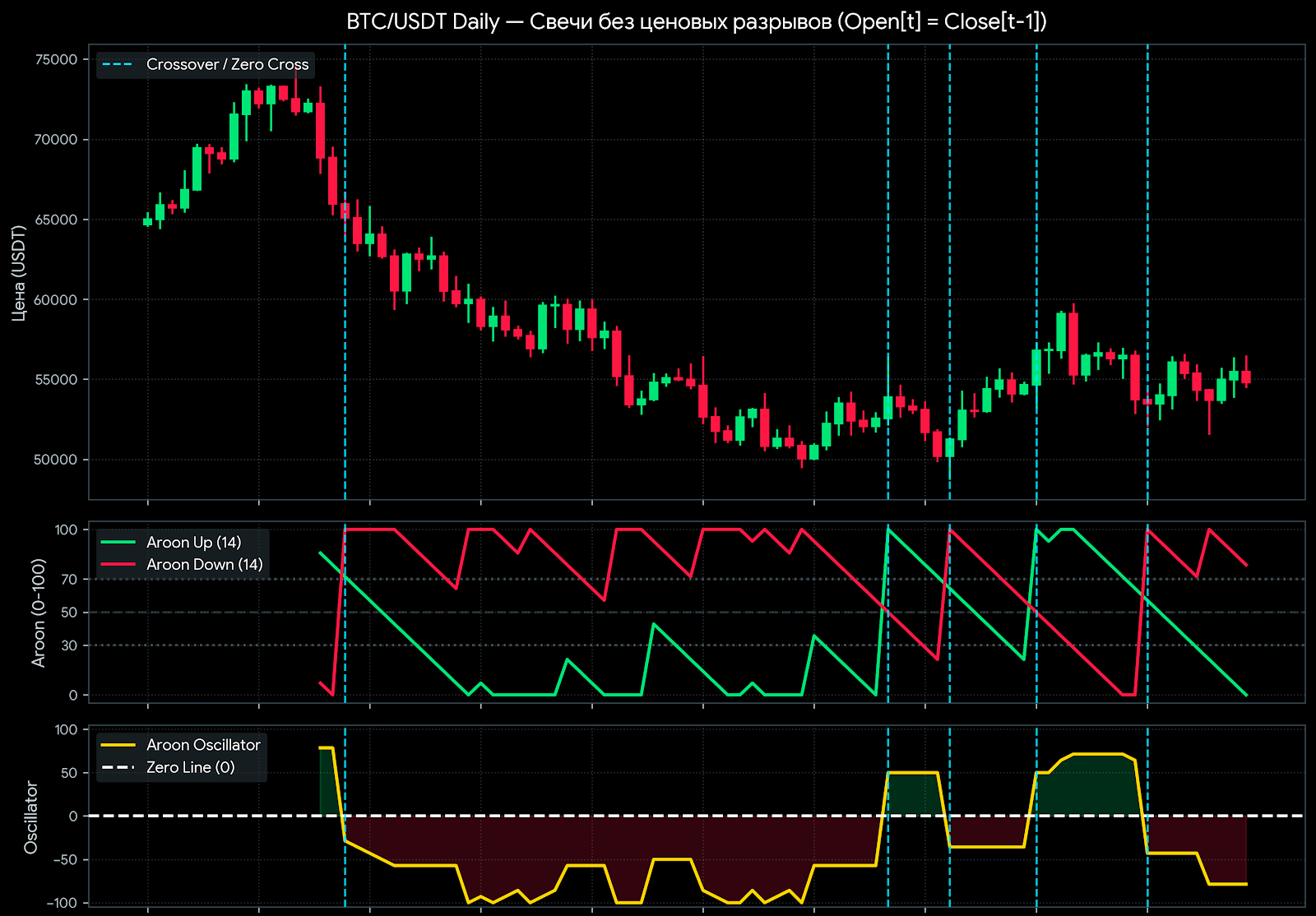Screen dimensions: 1316x916
Task: Click the 70000 price tick label
Action: pos(57,140)
